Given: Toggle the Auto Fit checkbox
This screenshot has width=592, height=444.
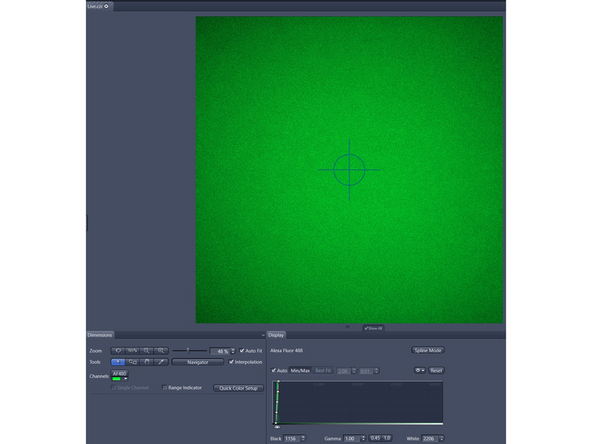Looking at the screenshot, I should pyautogui.click(x=242, y=351).
